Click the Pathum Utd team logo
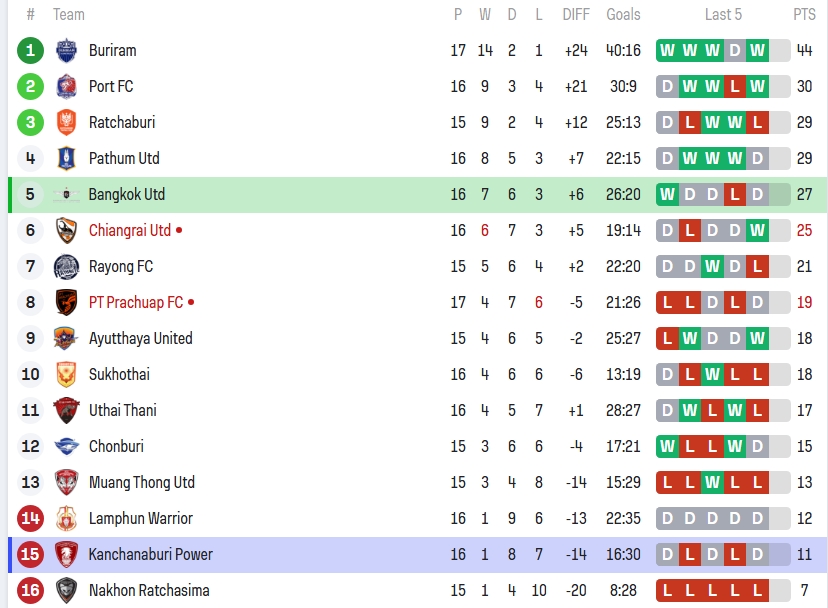Screen dimensions: 828x608 pos(66,158)
